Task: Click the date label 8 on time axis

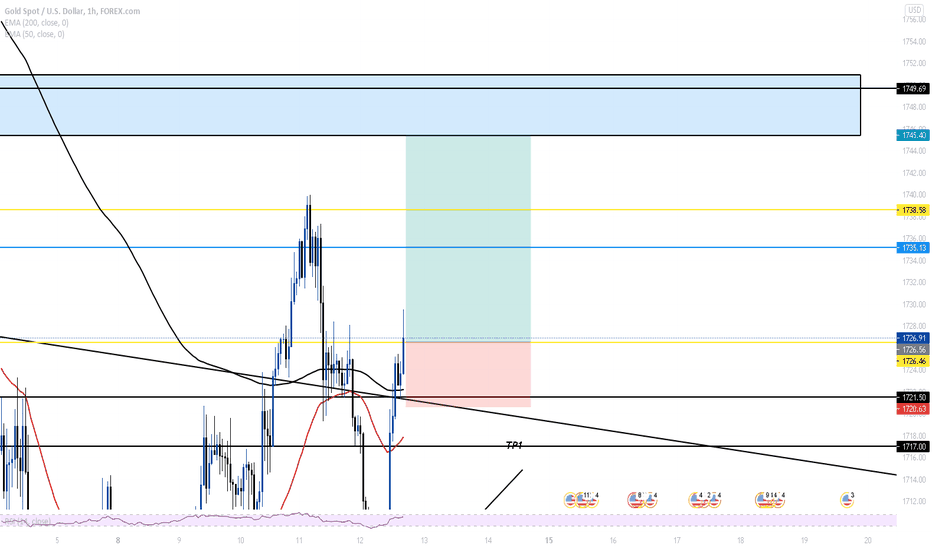Action: pyautogui.click(x=118, y=540)
